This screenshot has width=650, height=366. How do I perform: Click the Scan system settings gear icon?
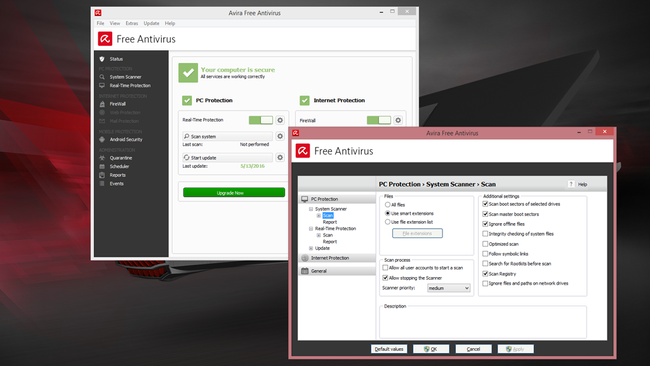[x=280, y=136]
